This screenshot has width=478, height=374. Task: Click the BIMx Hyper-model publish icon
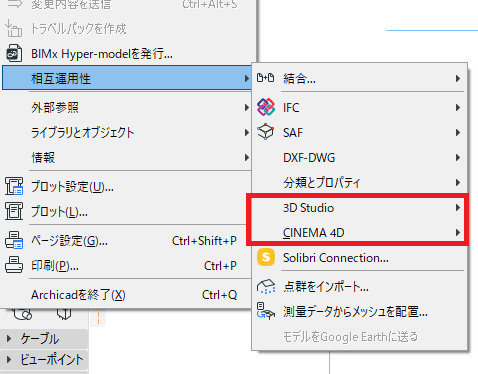tap(14, 53)
